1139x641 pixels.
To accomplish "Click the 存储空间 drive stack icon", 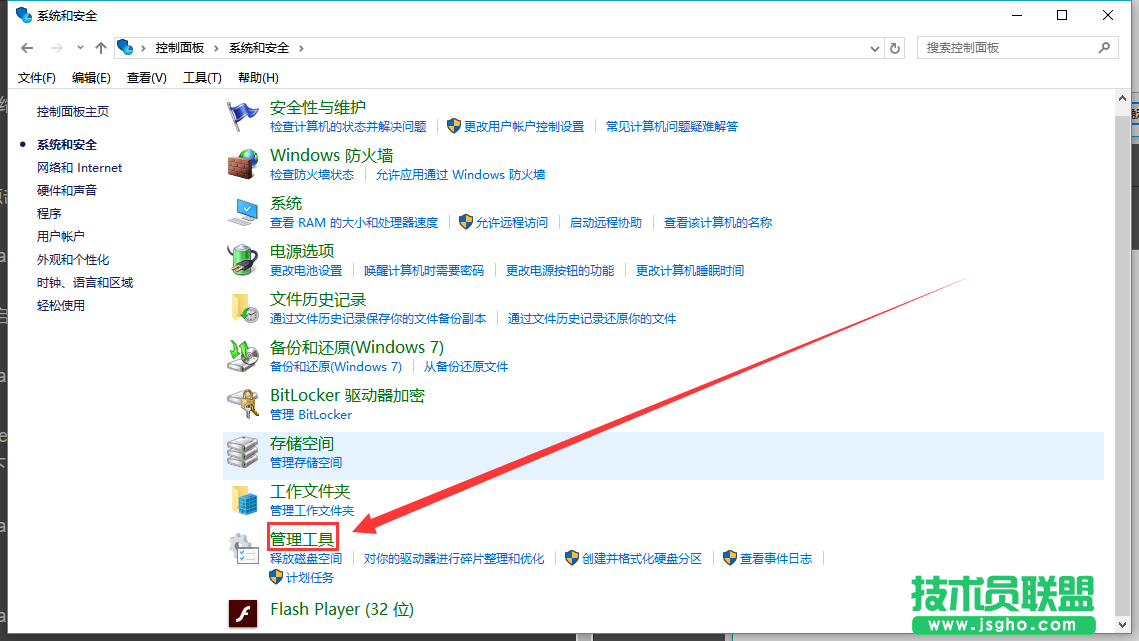I will tap(243, 451).
